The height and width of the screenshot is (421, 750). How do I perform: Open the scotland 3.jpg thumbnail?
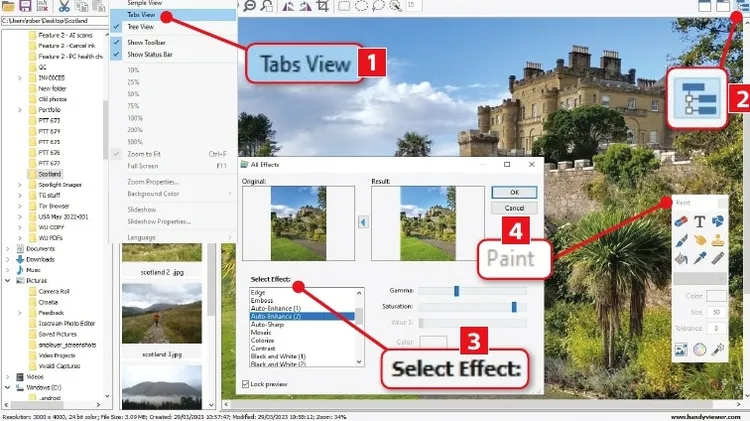click(x=162, y=313)
